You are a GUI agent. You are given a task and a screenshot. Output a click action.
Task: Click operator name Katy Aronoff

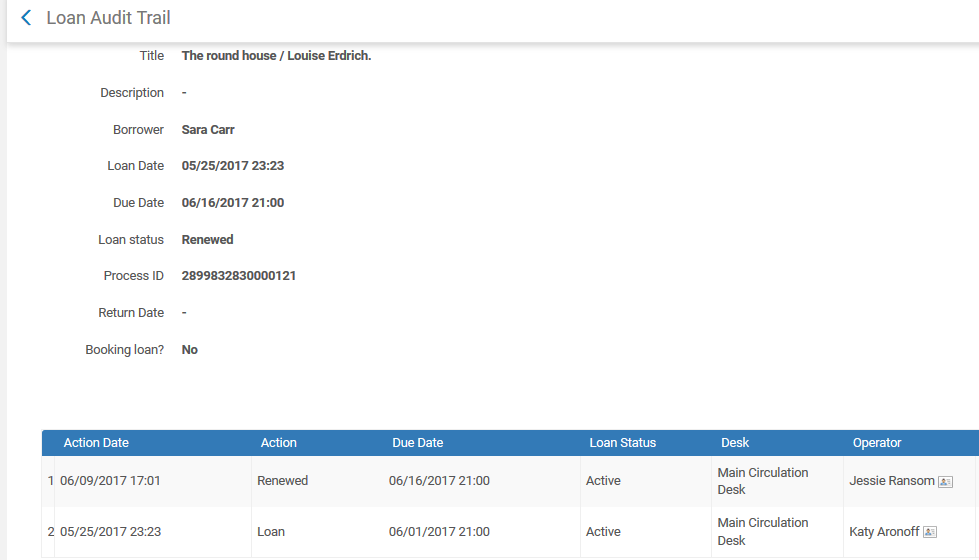884,532
